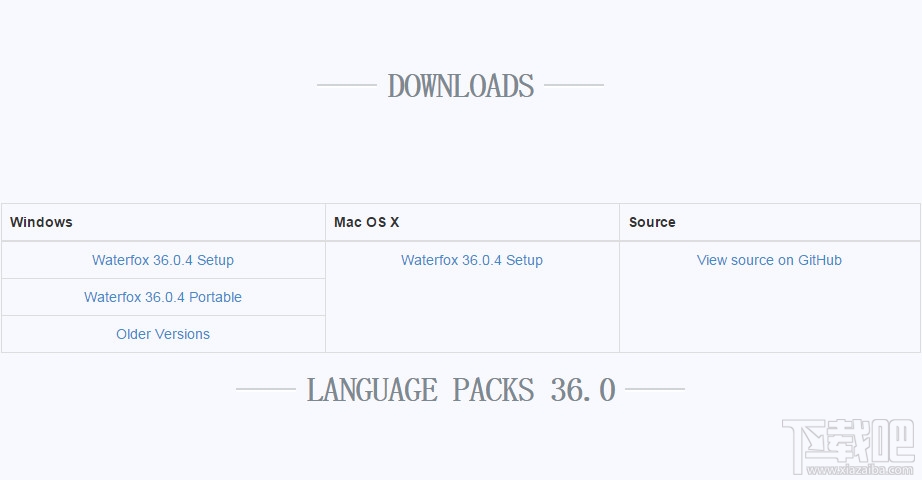This screenshot has width=922, height=480.
Task: Download Waterfox 36.0.4 Setup for Windows
Action: (x=163, y=260)
